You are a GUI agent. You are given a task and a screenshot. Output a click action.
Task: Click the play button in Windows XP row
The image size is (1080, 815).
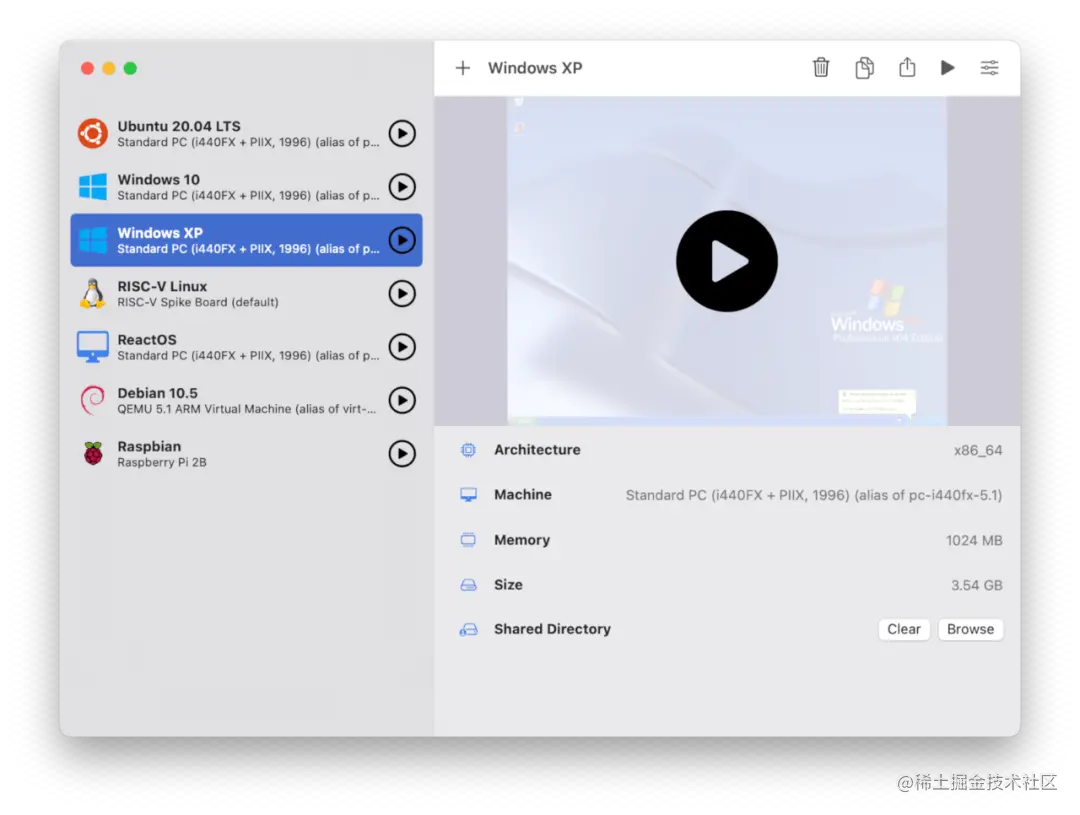[x=402, y=240]
